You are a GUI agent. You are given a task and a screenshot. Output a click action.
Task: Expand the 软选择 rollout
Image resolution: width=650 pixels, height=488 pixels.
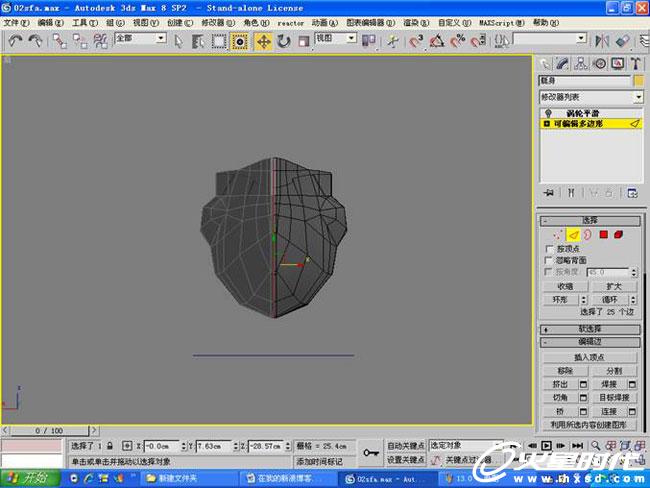tap(590, 329)
